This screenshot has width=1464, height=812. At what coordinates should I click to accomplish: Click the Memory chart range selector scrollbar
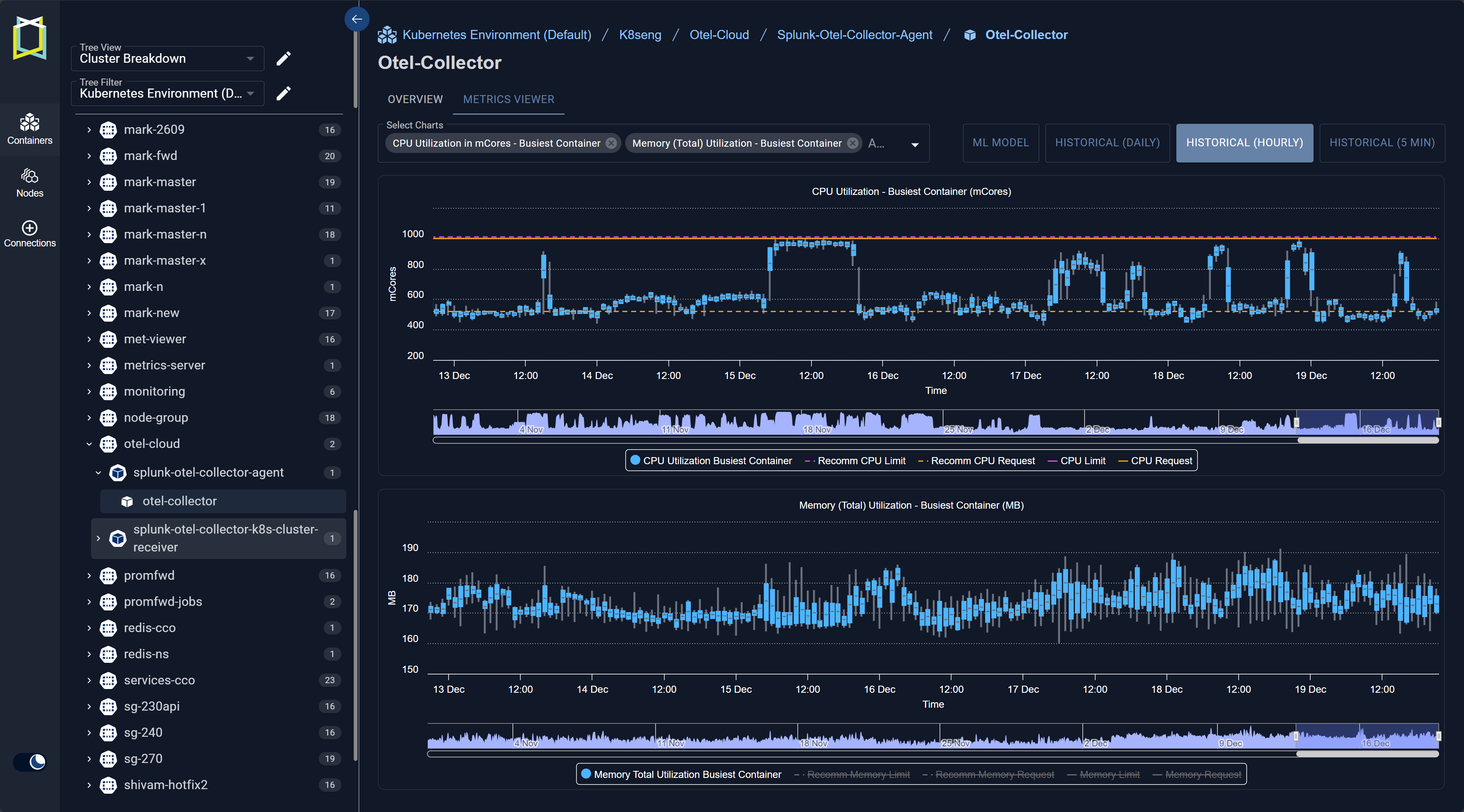point(1367,754)
